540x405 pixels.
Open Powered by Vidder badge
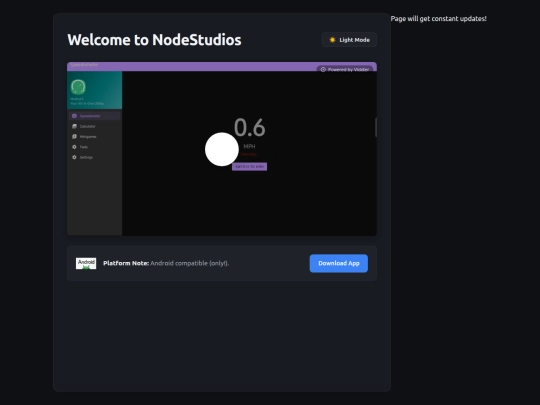[344, 69]
